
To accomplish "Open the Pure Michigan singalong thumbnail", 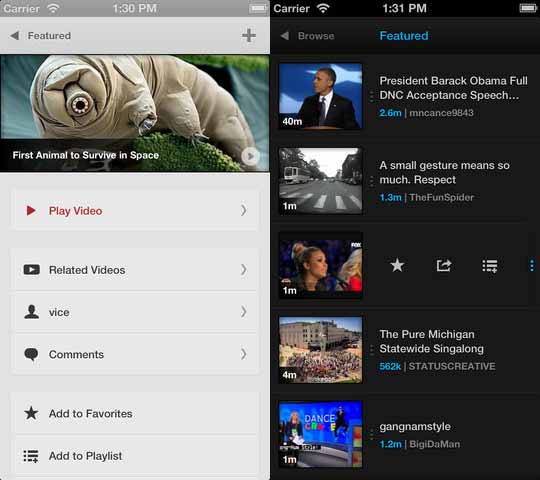I will coord(321,350).
